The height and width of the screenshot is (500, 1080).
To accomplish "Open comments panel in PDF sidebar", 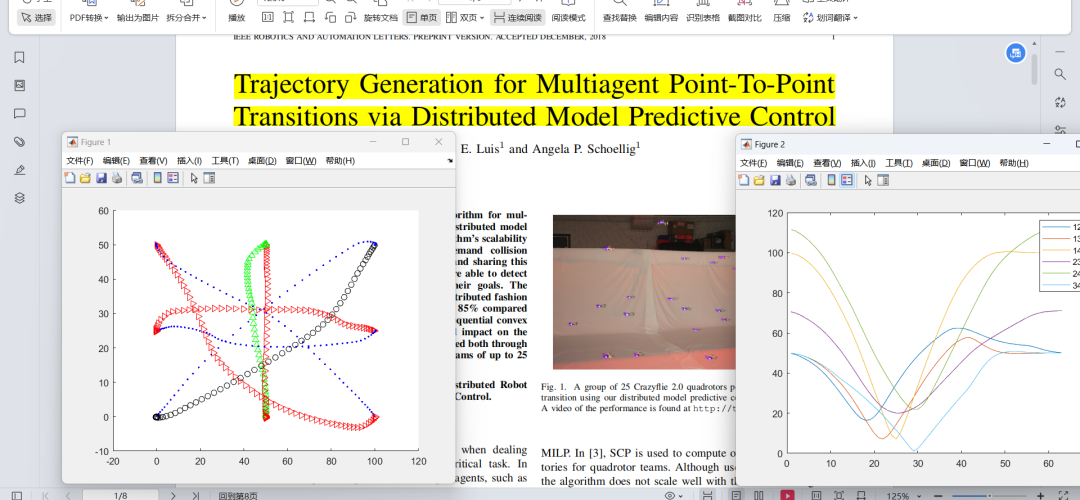I will coord(19,114).
